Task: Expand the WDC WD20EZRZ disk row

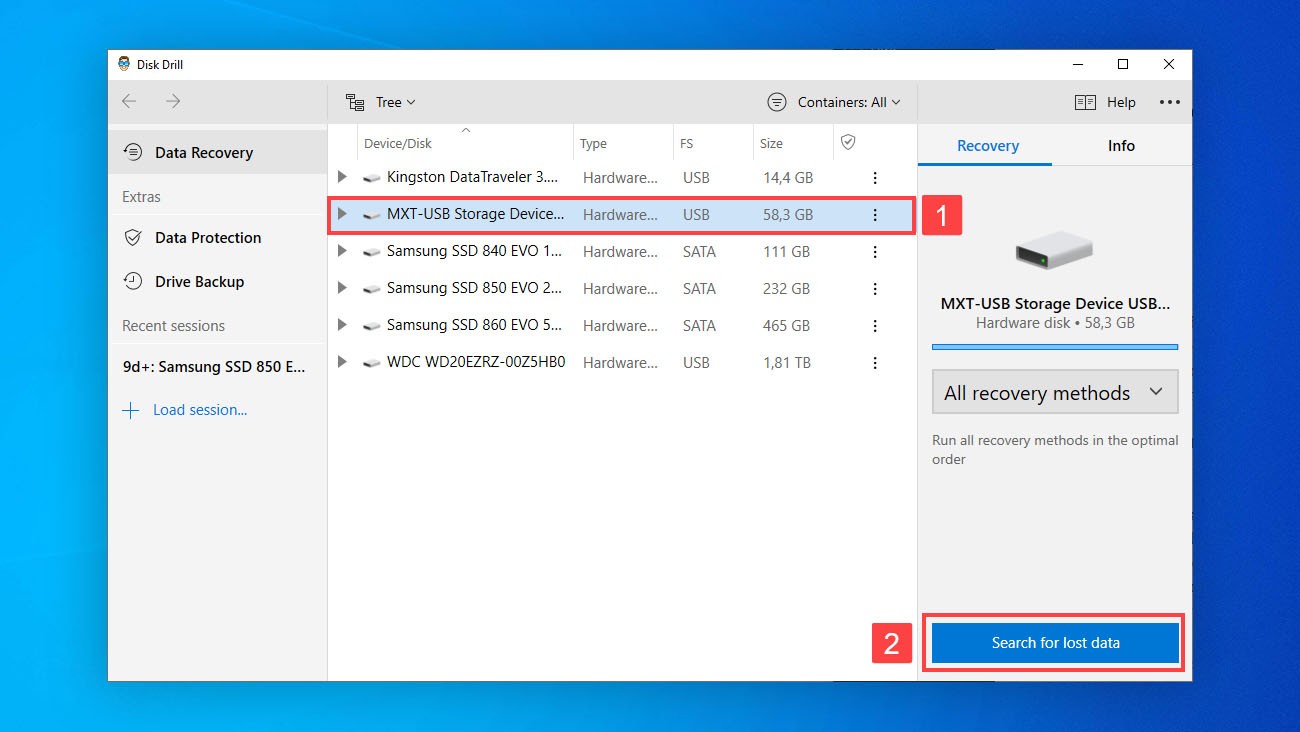Action: click(342, 362)
